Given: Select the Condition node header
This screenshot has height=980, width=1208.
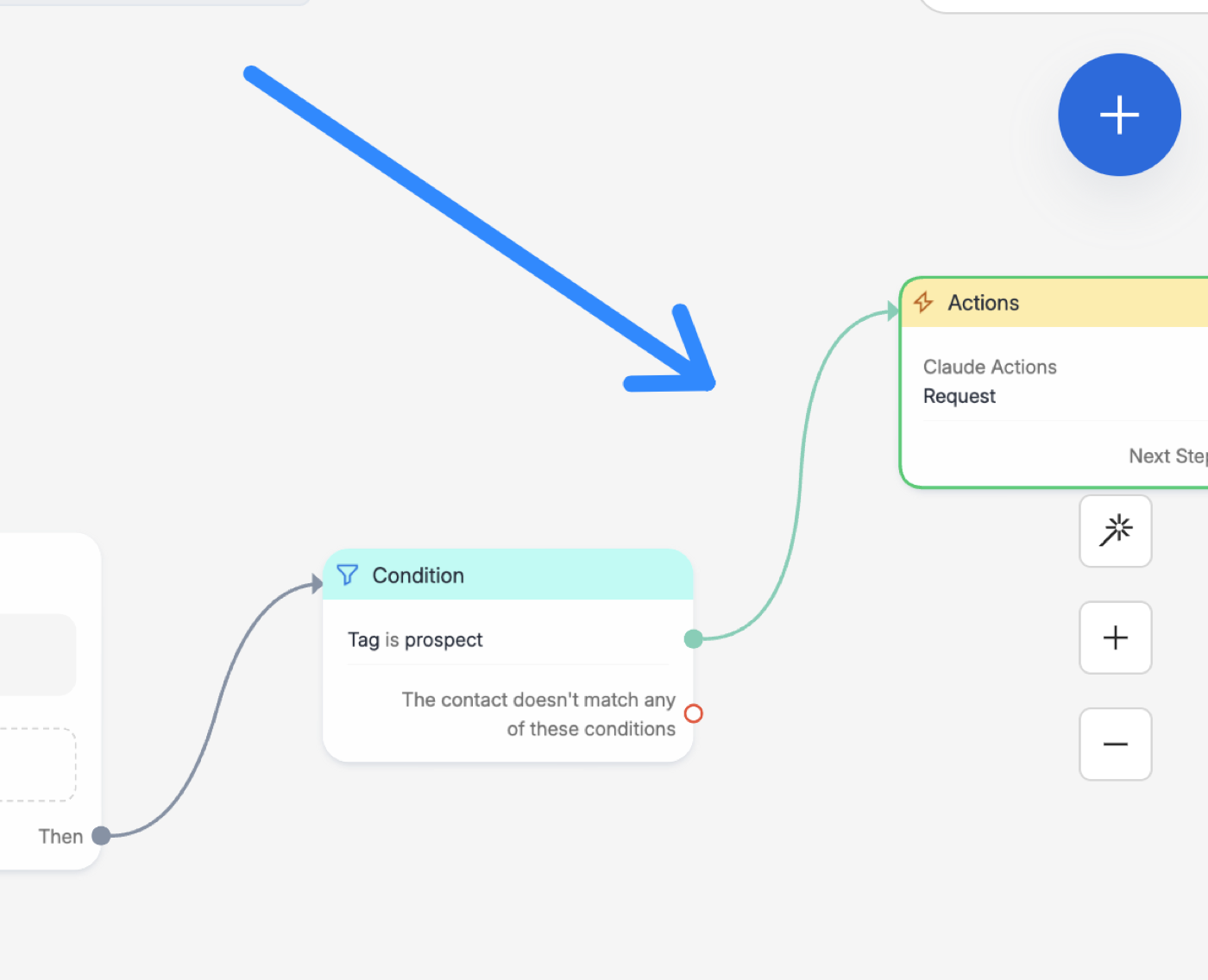Looking at the screenshot, I should (508, 575).
